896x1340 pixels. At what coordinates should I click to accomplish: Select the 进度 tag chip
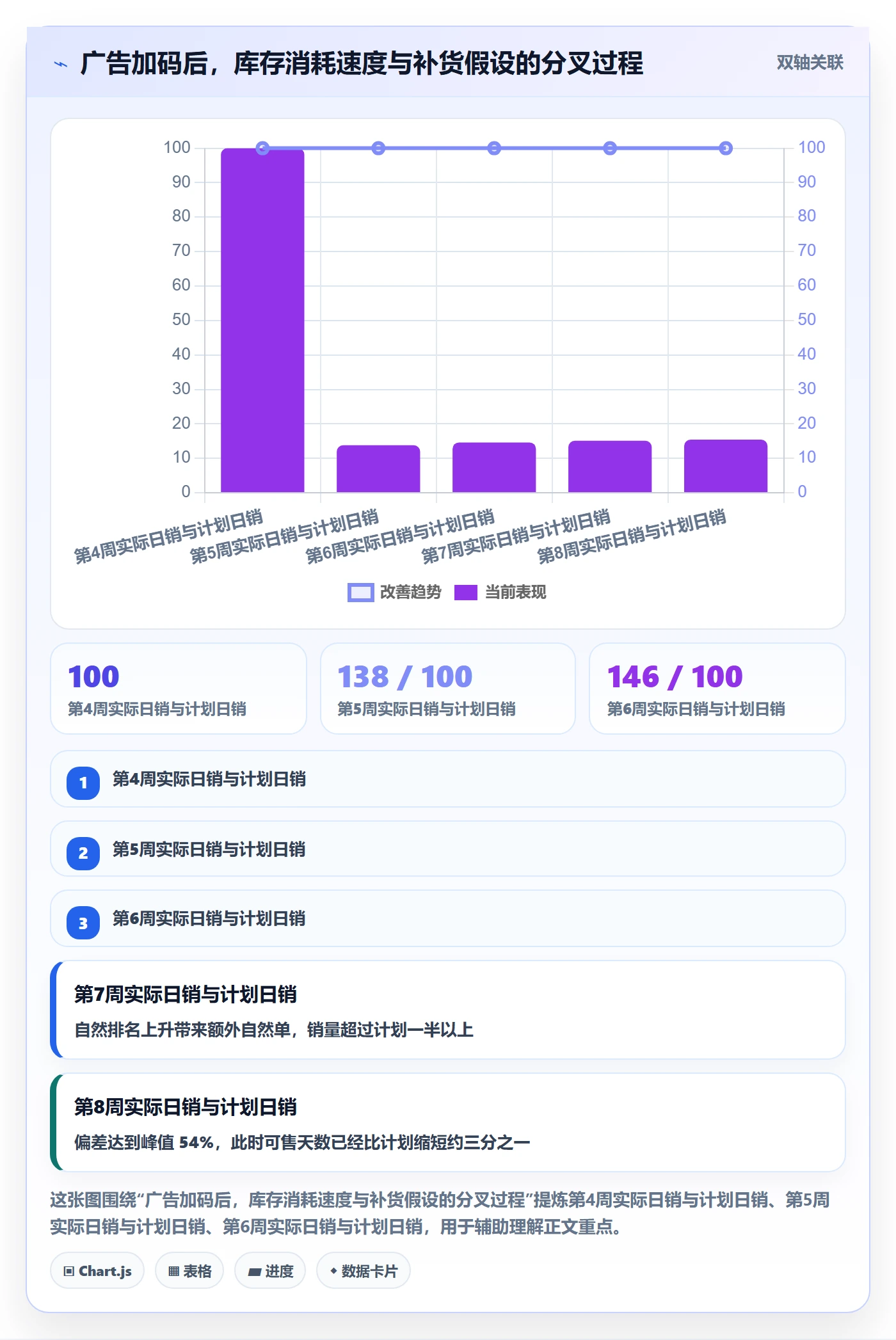(270, 1271)
